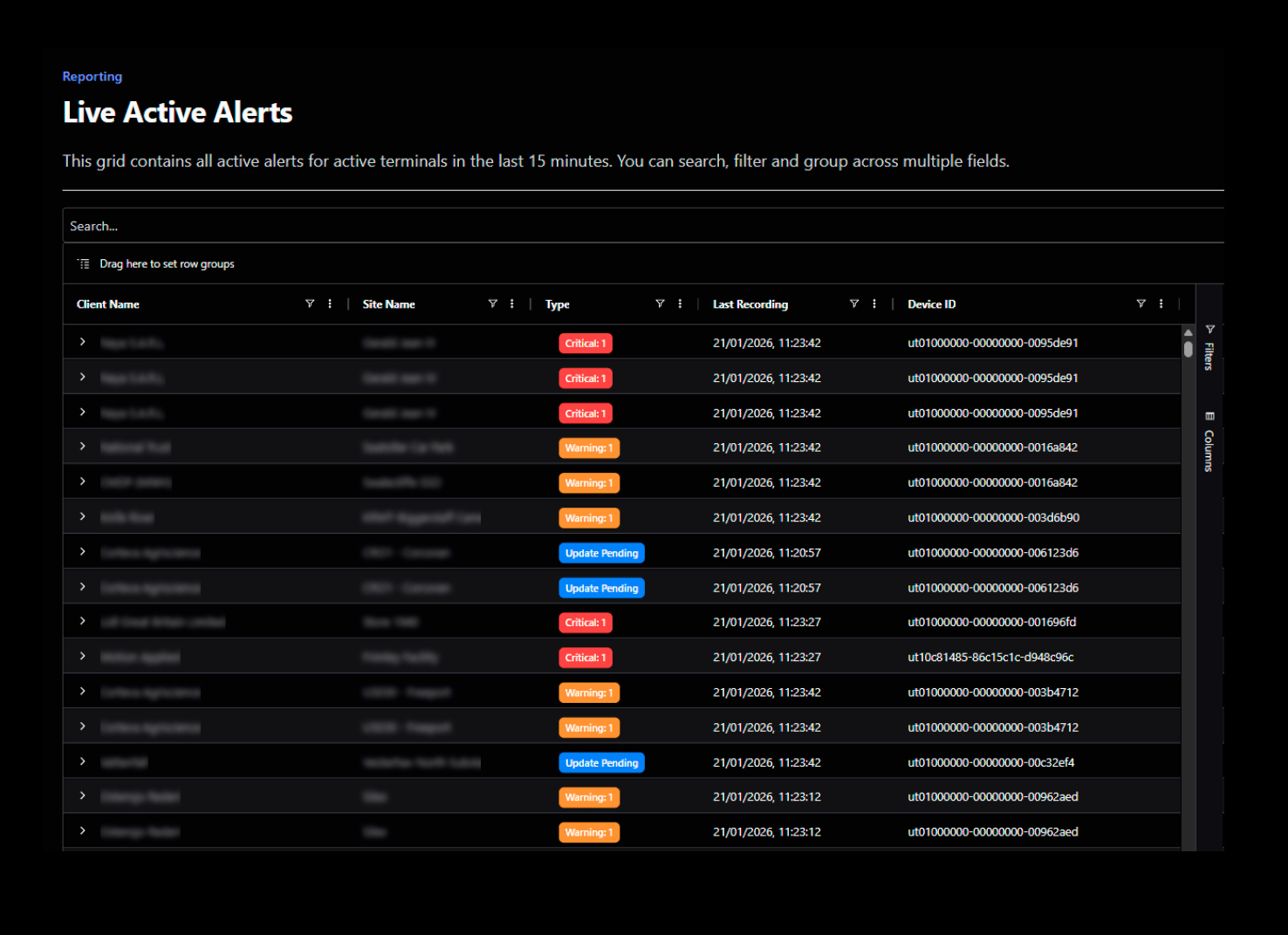Open the Last Recording column options menu
The width and height of the screenshot is (1288, 935).
coord(874,304)
